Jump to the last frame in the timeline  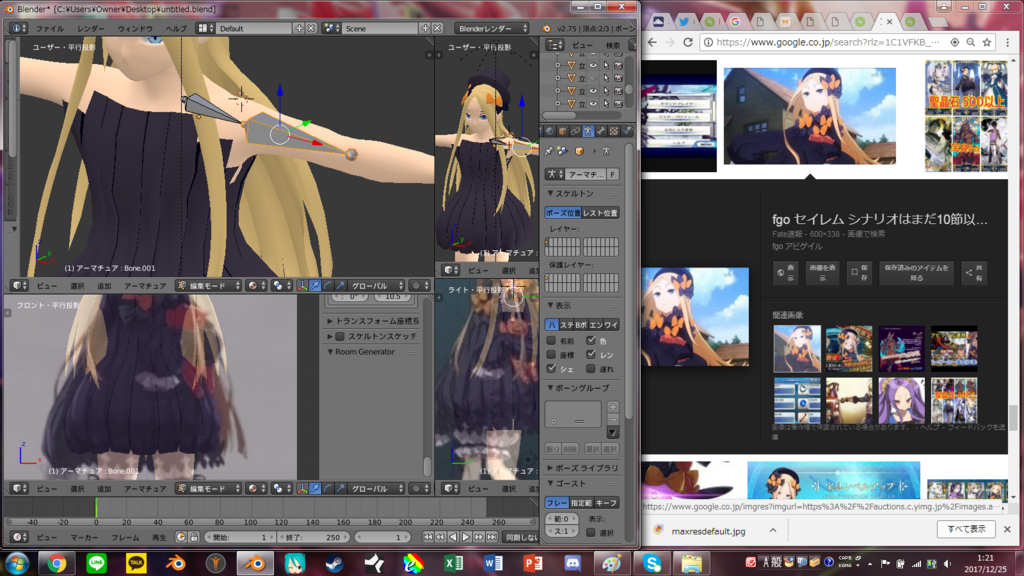(491, 537)
